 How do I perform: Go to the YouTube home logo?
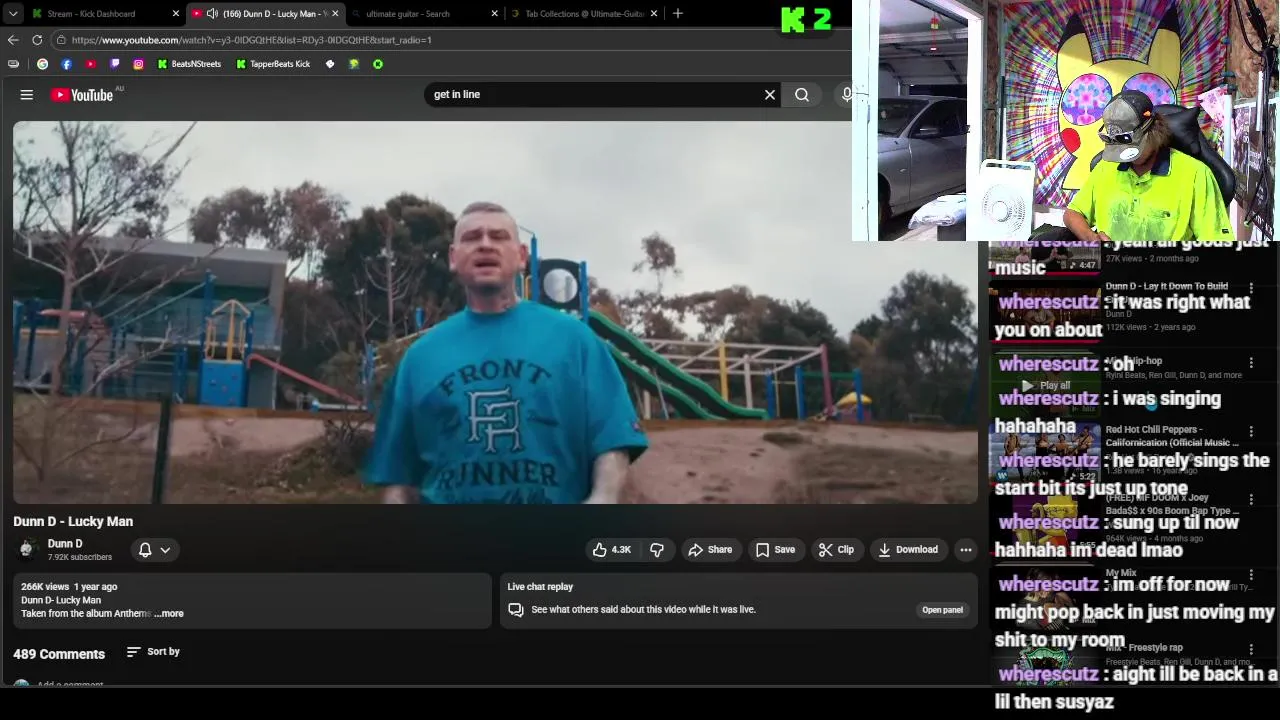(83, 95)
